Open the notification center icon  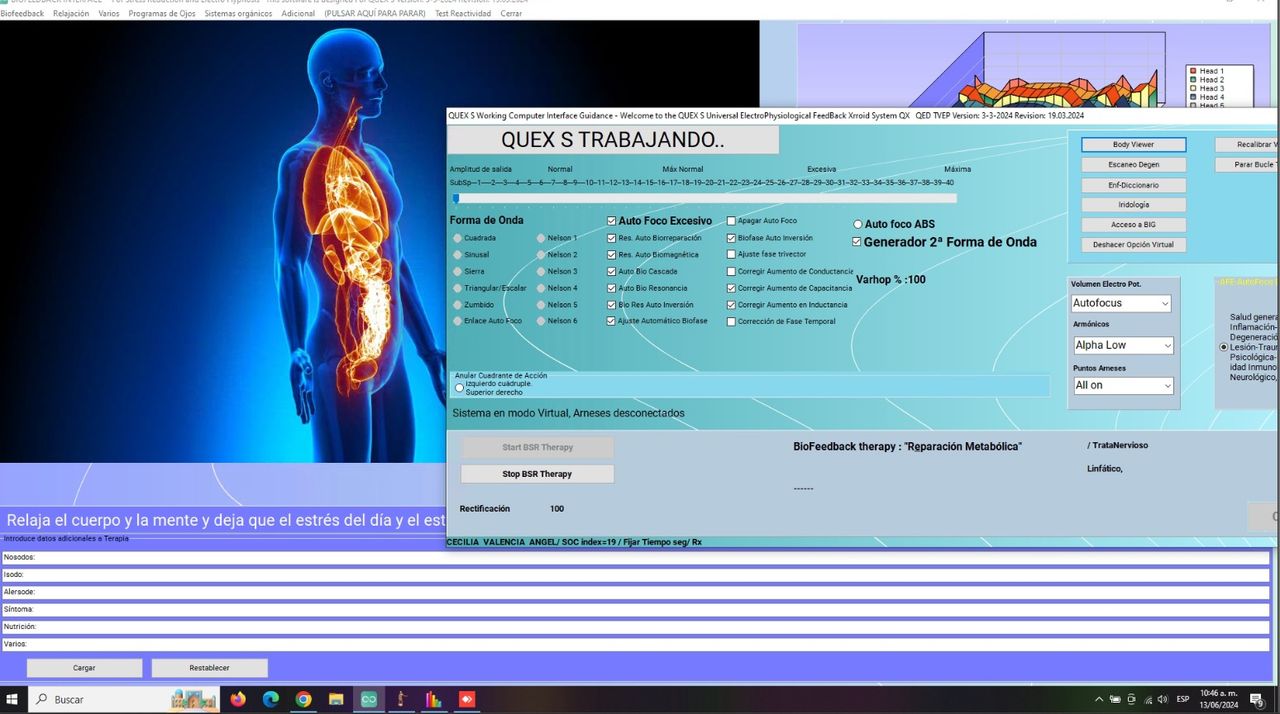click(x=1258, y=699)
